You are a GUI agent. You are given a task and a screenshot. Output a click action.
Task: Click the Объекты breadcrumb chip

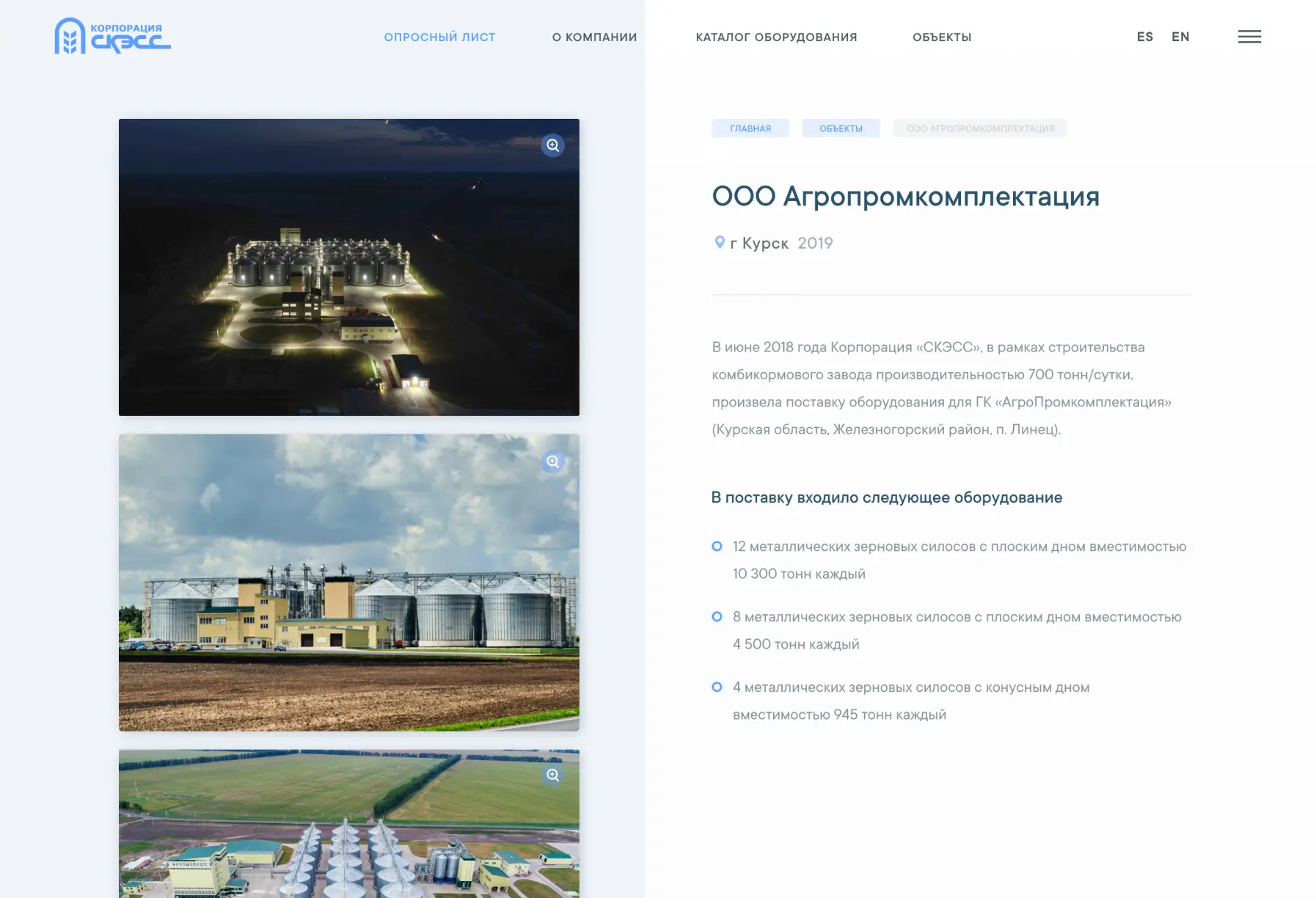coord(841,128)
